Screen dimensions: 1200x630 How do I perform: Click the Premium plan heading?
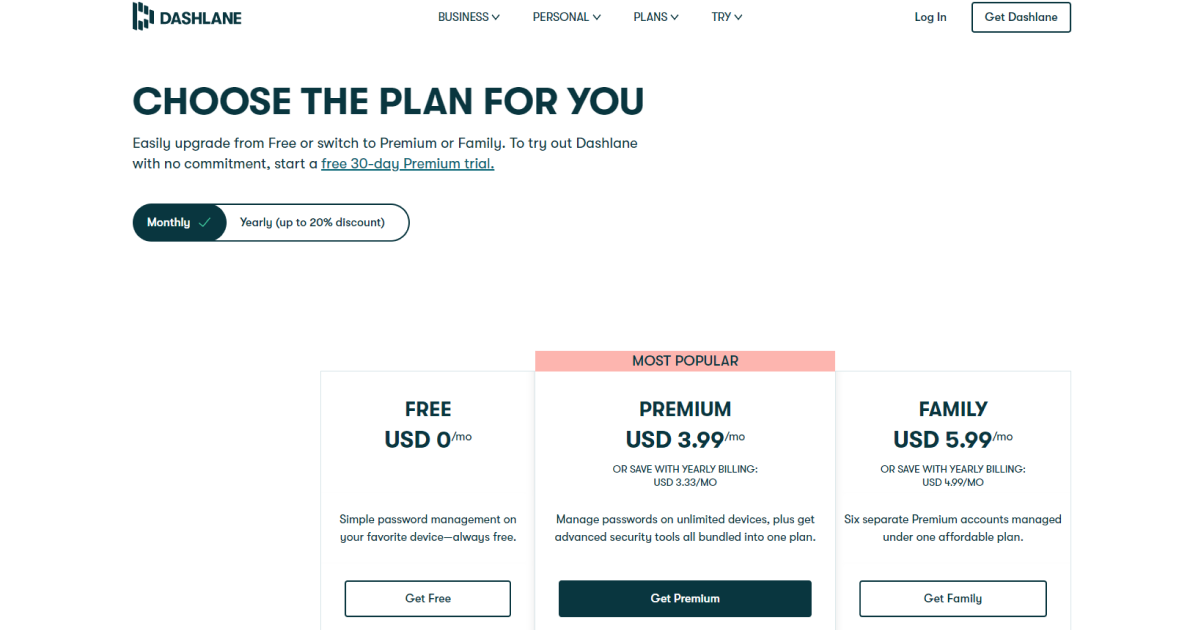tap(685, 409)
